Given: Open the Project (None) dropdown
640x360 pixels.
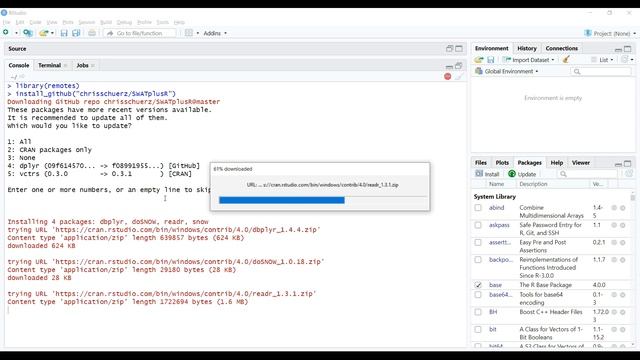Looking at the screenshot, I should (x=610, y=33).
